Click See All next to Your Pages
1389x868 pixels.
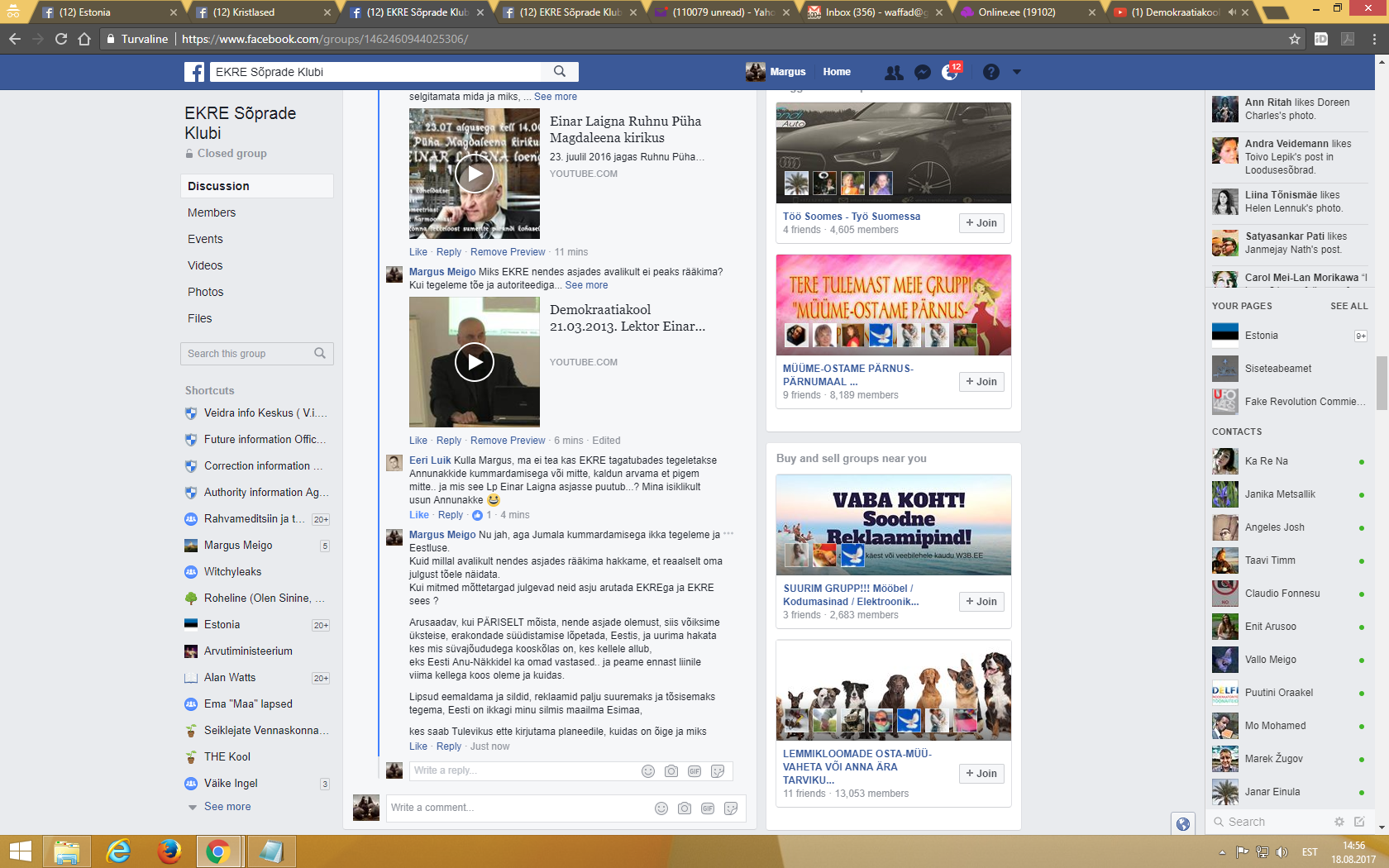point(1349,306)
